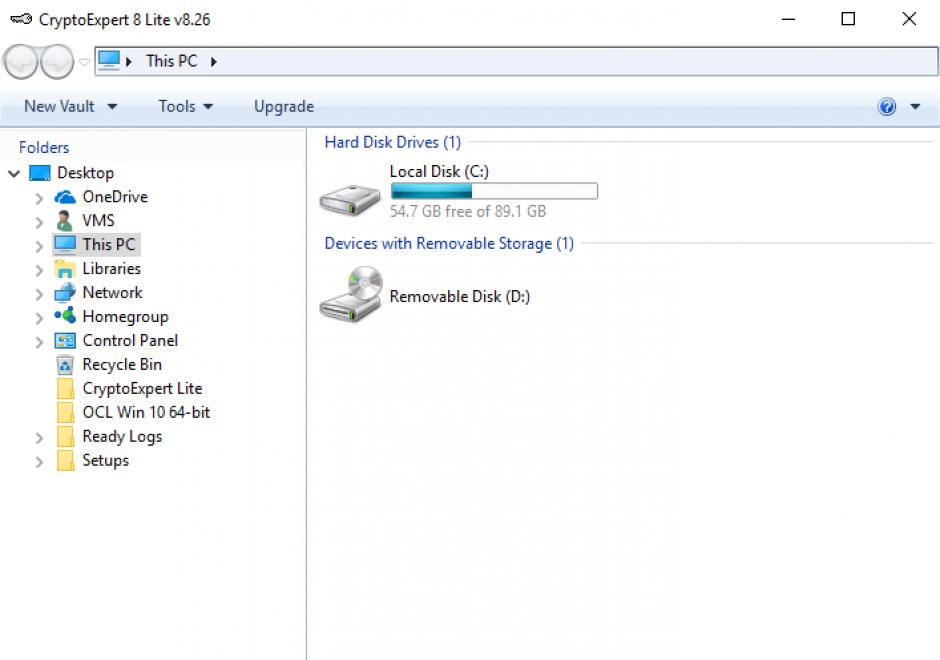Click the OCL Win 10 64-bit folder icon
Image resolution: width=940 pixels, height=660 pixels.
pyautogui.click(x=65, y=412)
